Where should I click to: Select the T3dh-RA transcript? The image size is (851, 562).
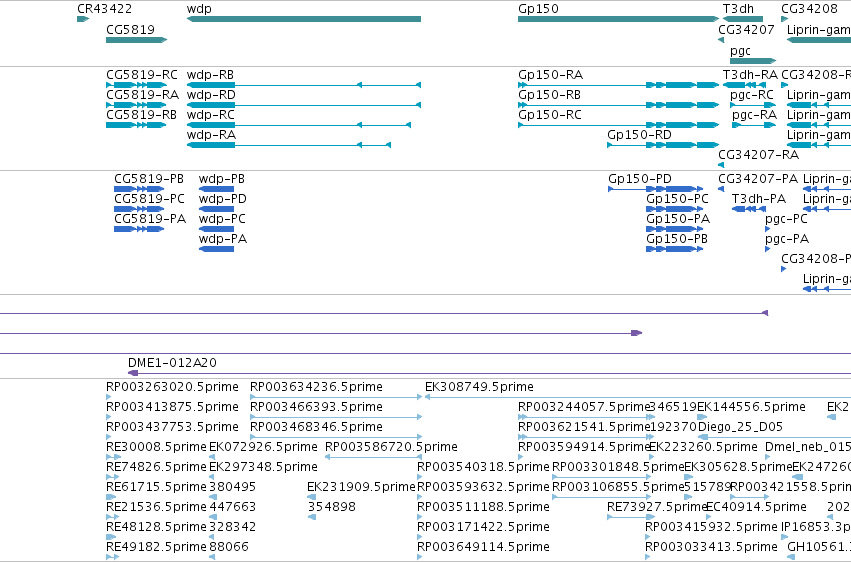pos(744,85)
